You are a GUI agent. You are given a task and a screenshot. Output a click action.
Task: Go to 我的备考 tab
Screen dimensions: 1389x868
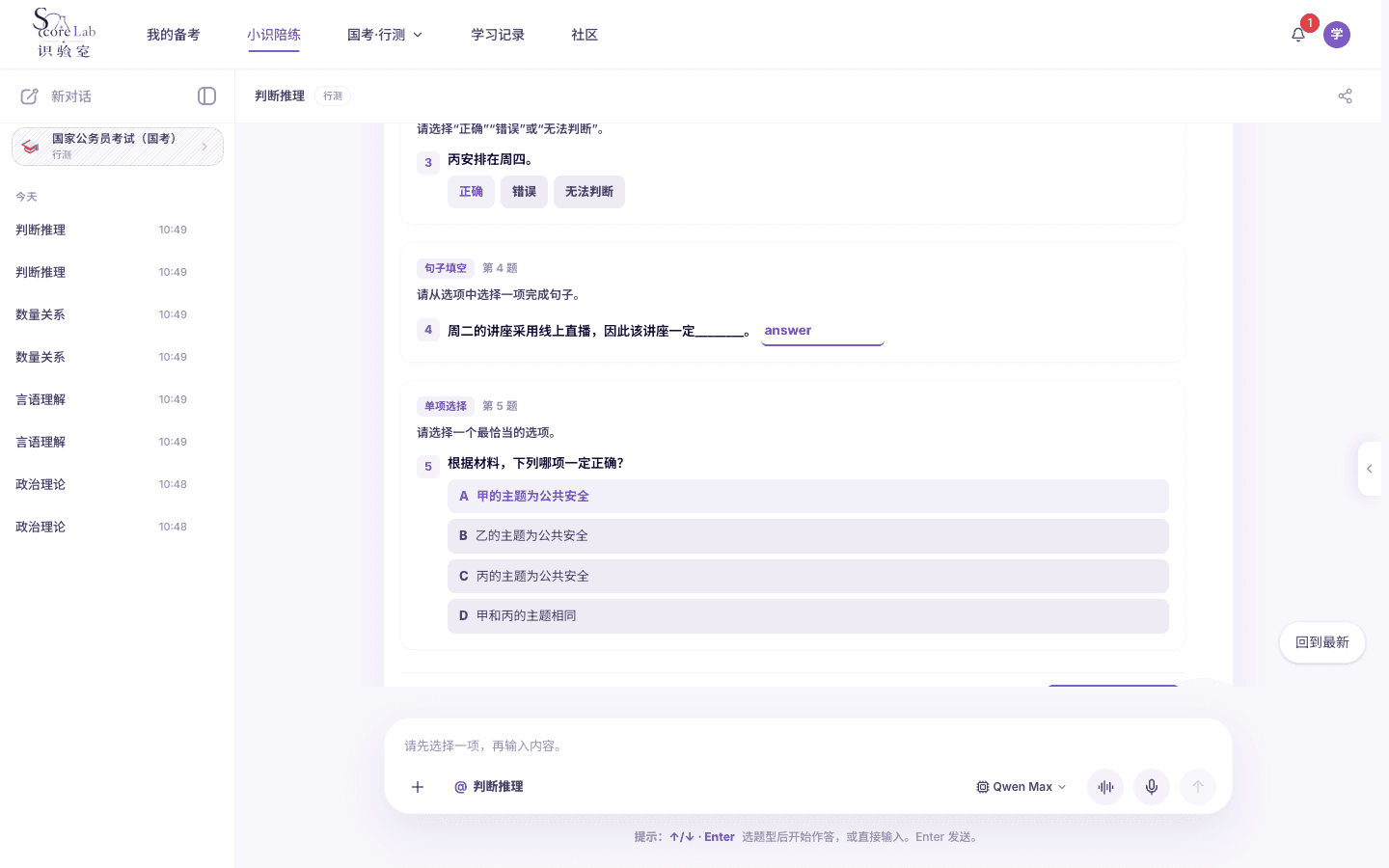[174, 35]
